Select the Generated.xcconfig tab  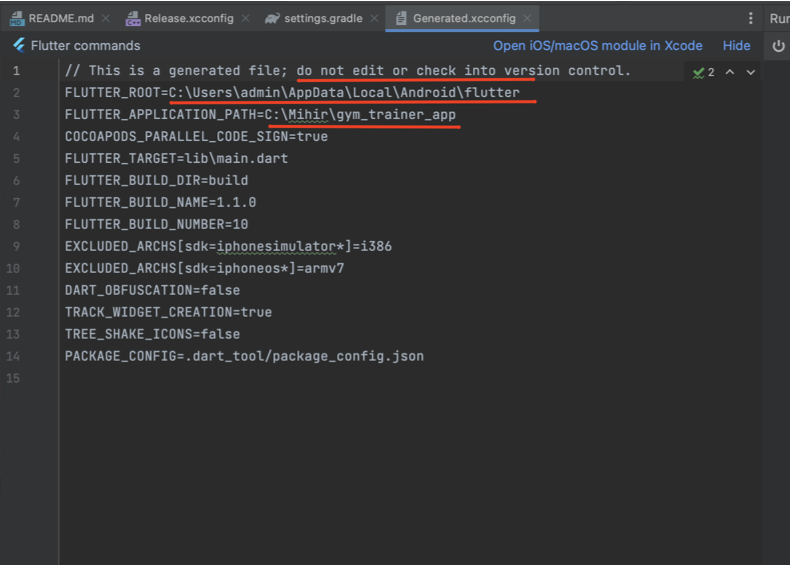coord(463,18)
